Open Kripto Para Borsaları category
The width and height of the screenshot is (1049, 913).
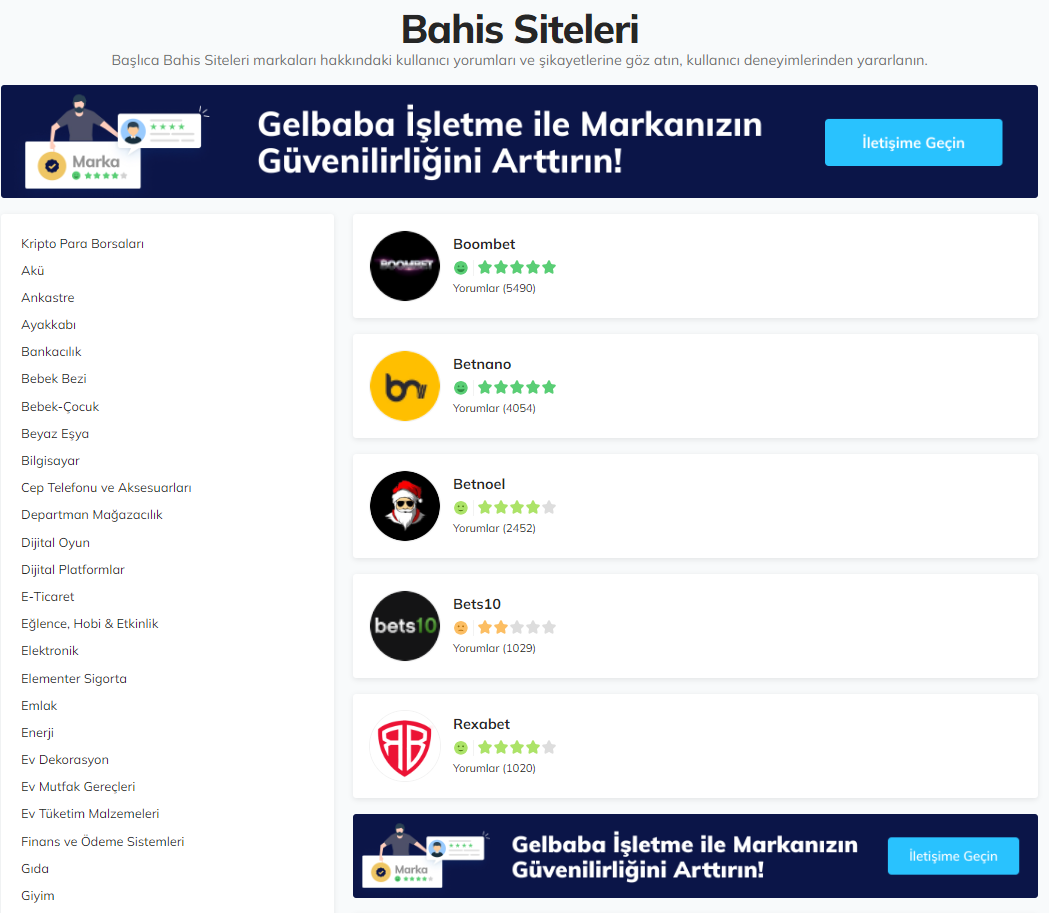[x=82, y=243]
